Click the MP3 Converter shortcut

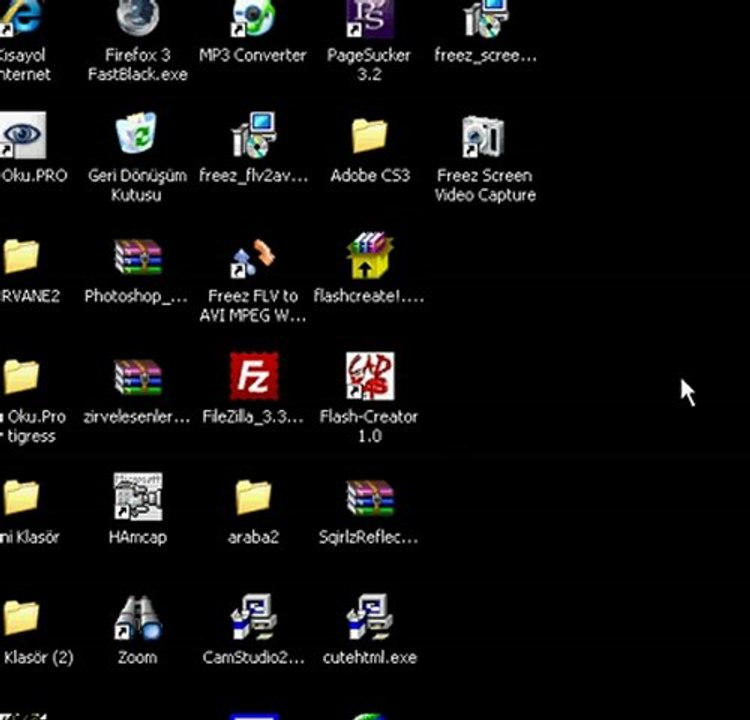(x=253, y=18)
